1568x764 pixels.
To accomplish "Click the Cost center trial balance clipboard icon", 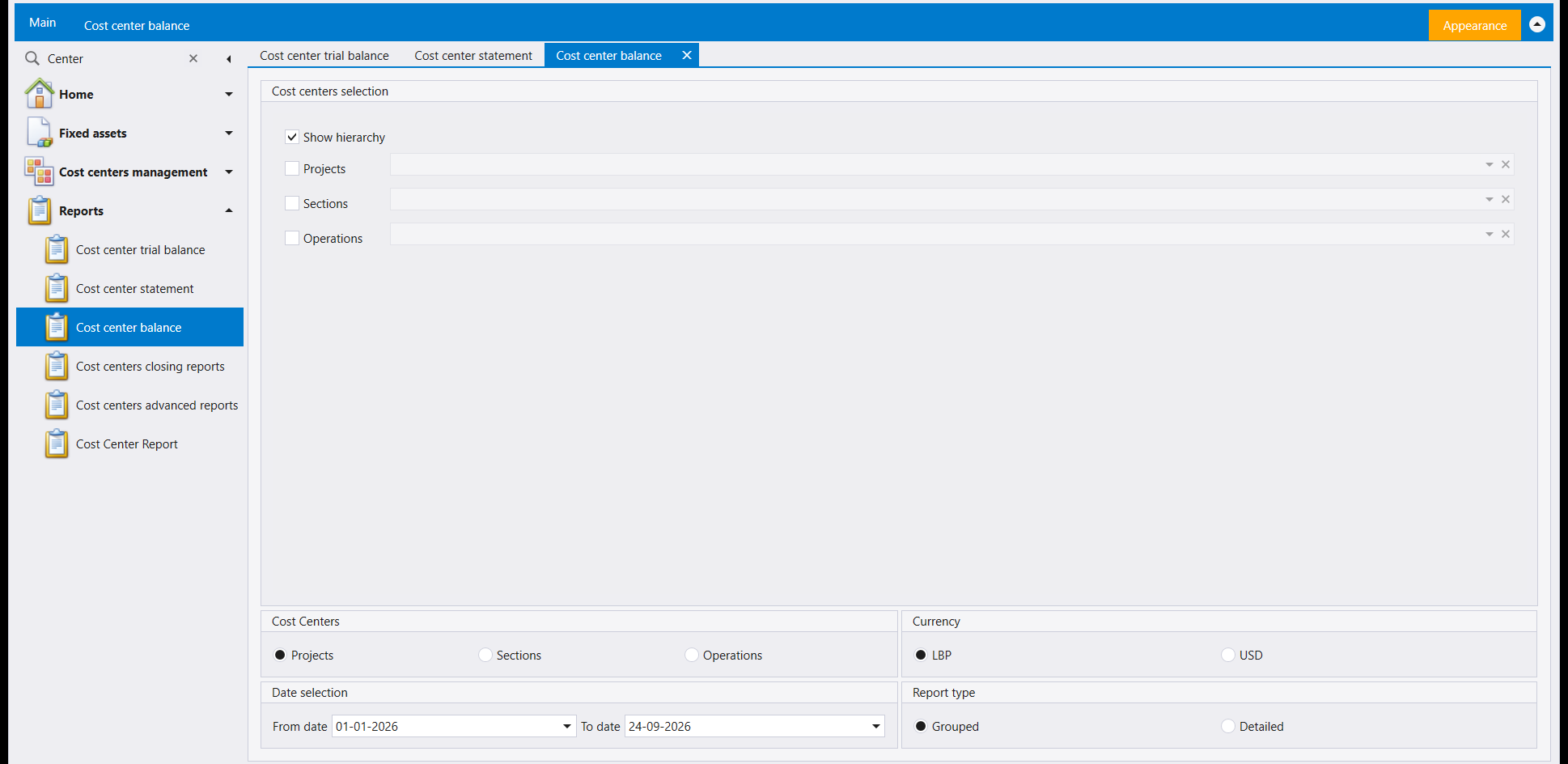I will [x=57, y=249].
